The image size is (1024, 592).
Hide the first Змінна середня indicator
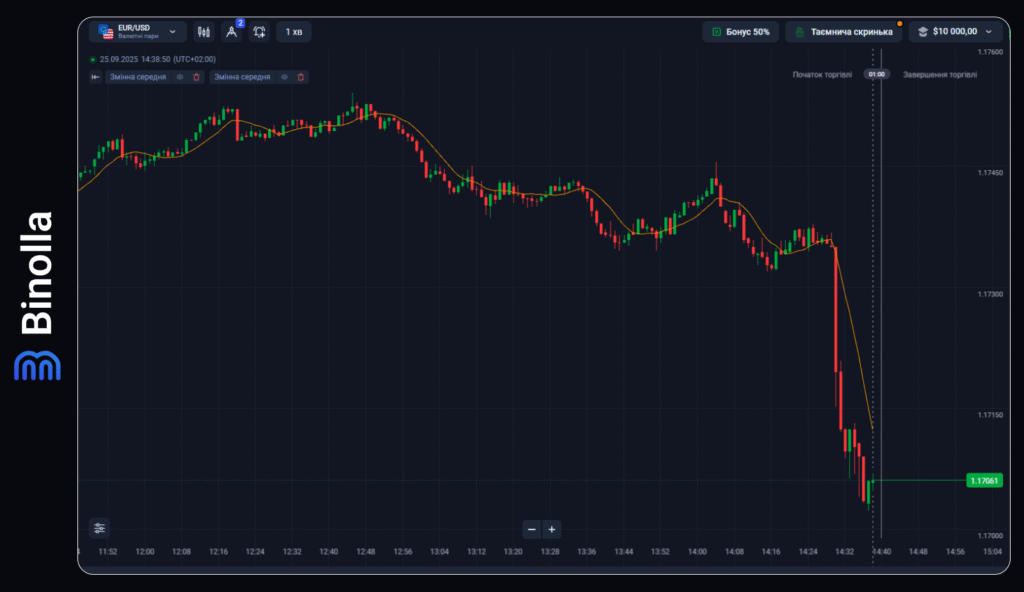(x=180, y=77)
